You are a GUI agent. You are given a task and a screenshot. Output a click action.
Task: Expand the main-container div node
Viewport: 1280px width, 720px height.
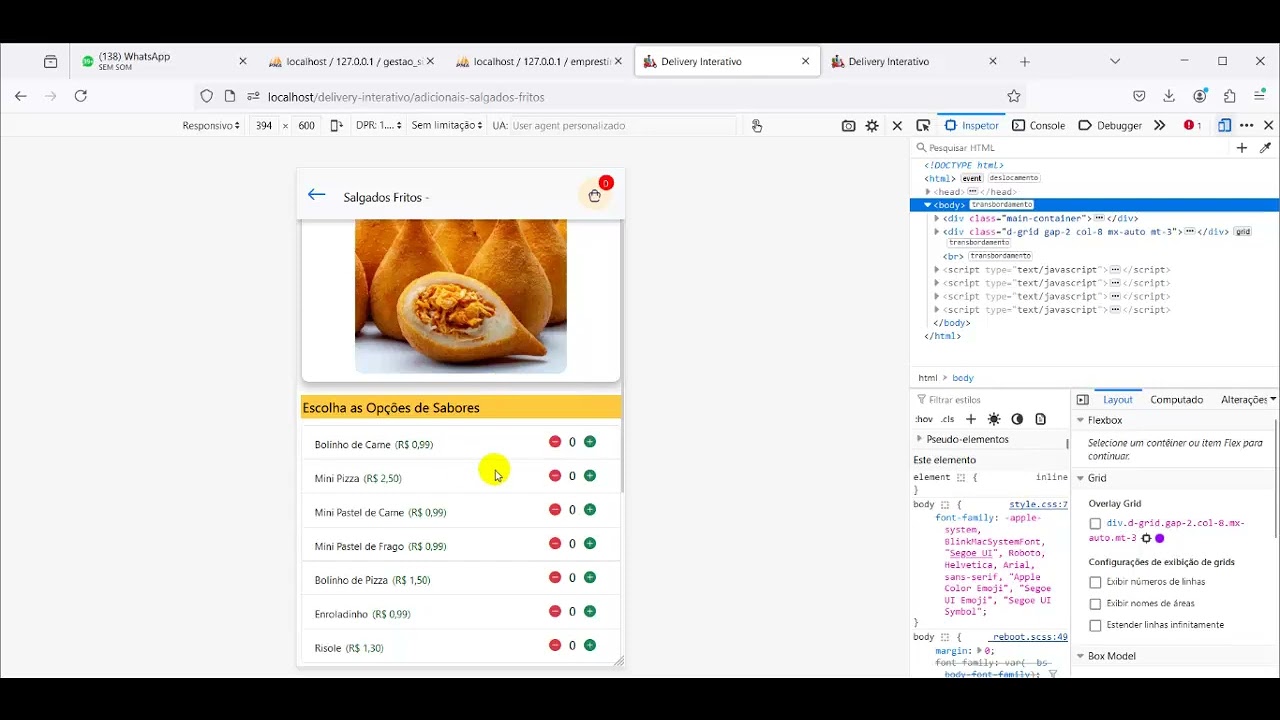937,218
